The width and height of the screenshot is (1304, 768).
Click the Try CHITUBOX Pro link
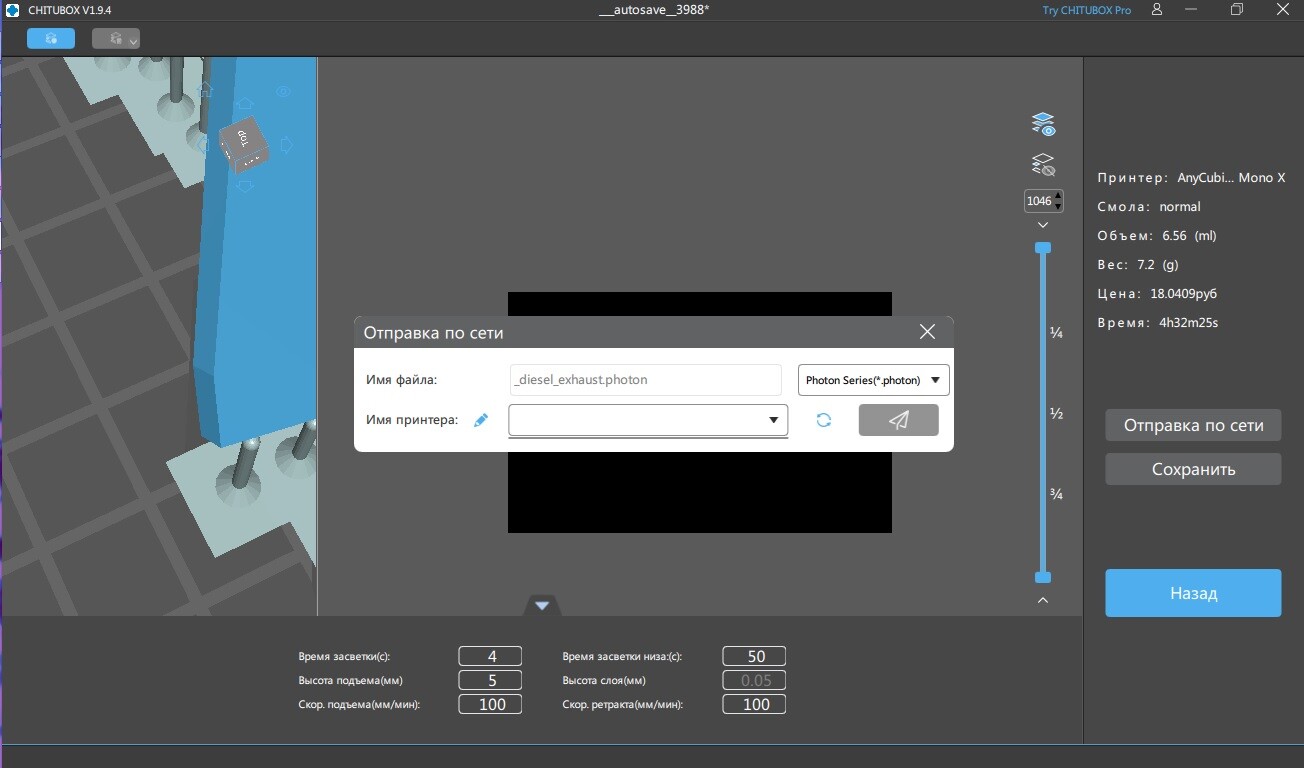click(1086, 10)
